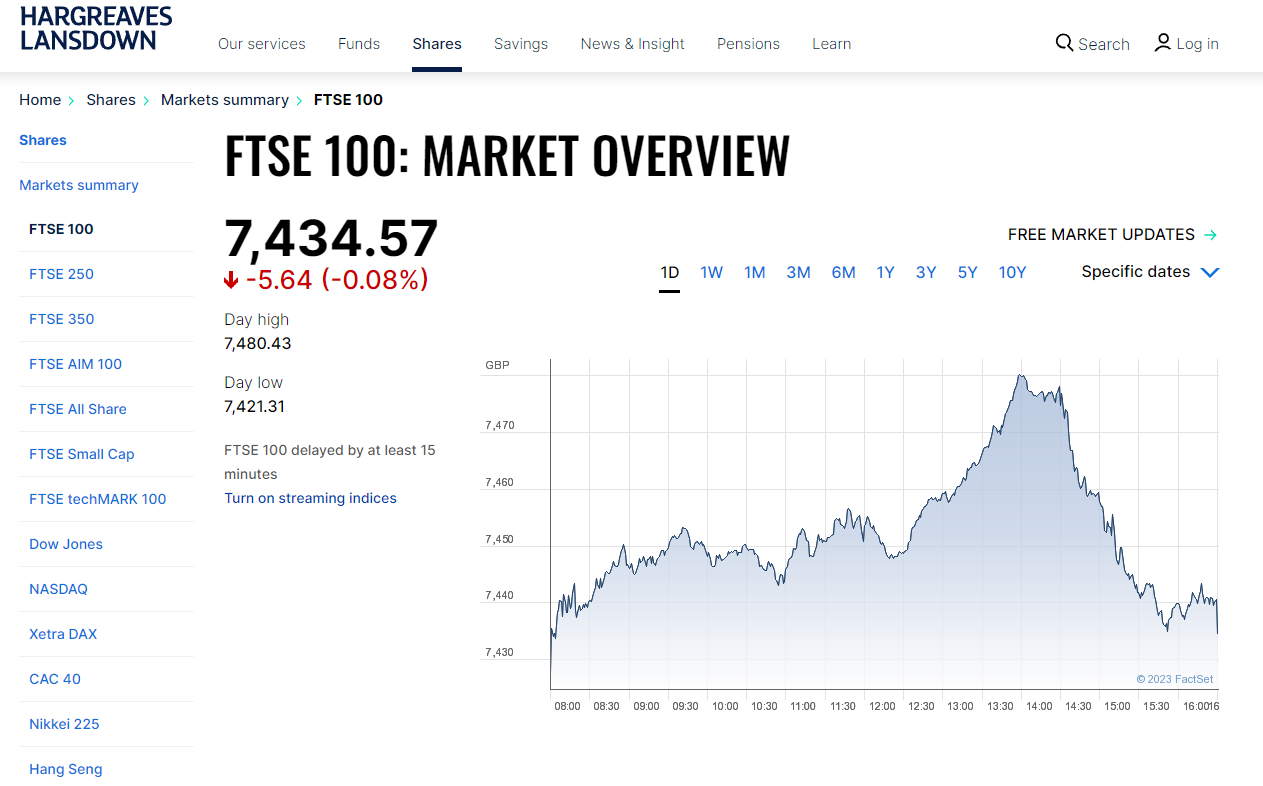Viewport: 1263px width, 786px height.
Task: Select the 1D chart range tab
Action: (670, 272)
